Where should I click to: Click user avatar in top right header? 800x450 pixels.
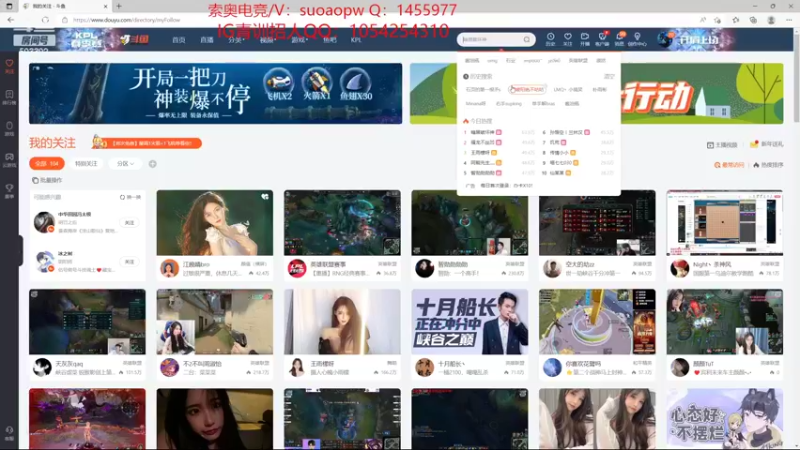pos(665,39)
